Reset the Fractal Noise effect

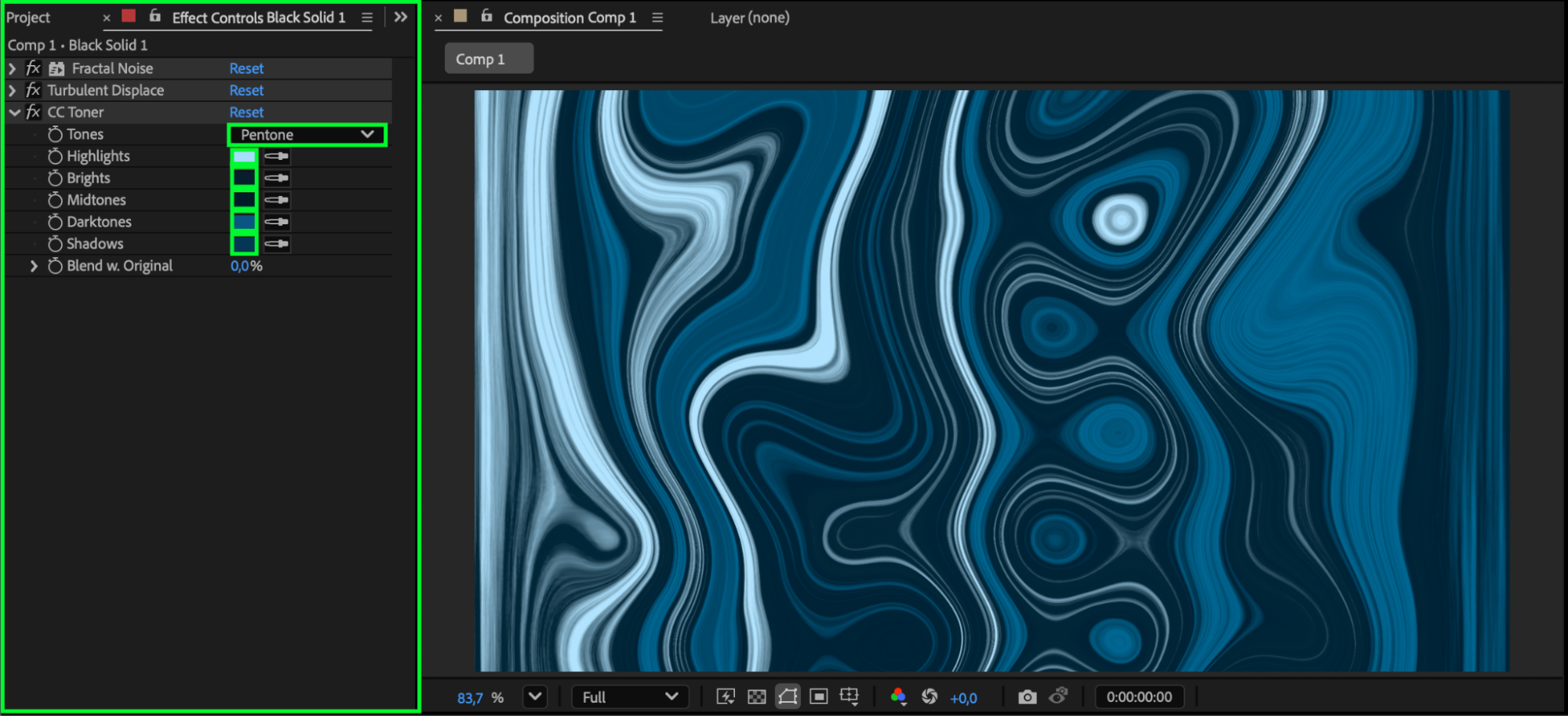(x=246, y=68)
